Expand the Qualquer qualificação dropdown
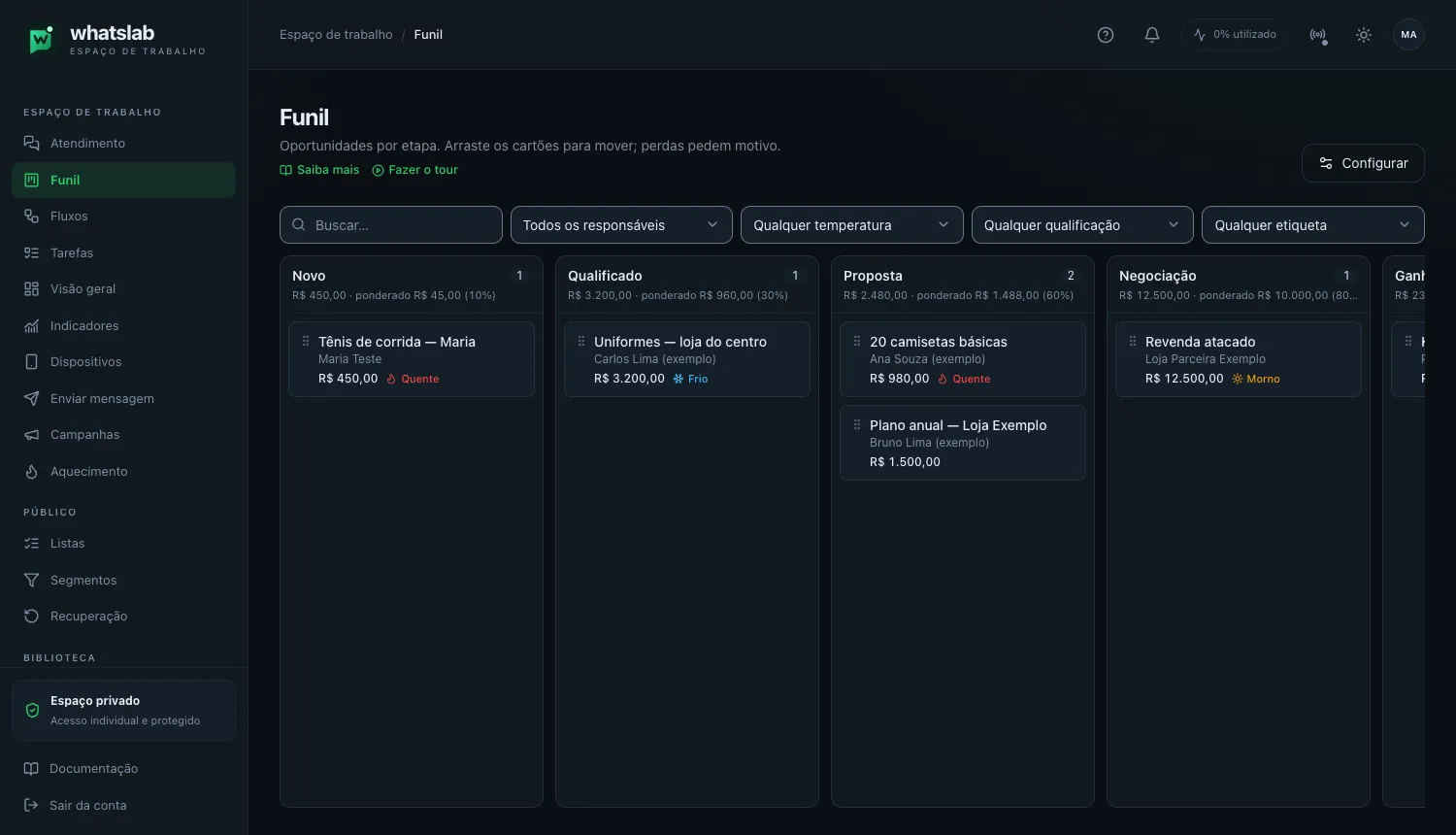This screenshot has height=835, width=1456. click(x=1082, y=225)
